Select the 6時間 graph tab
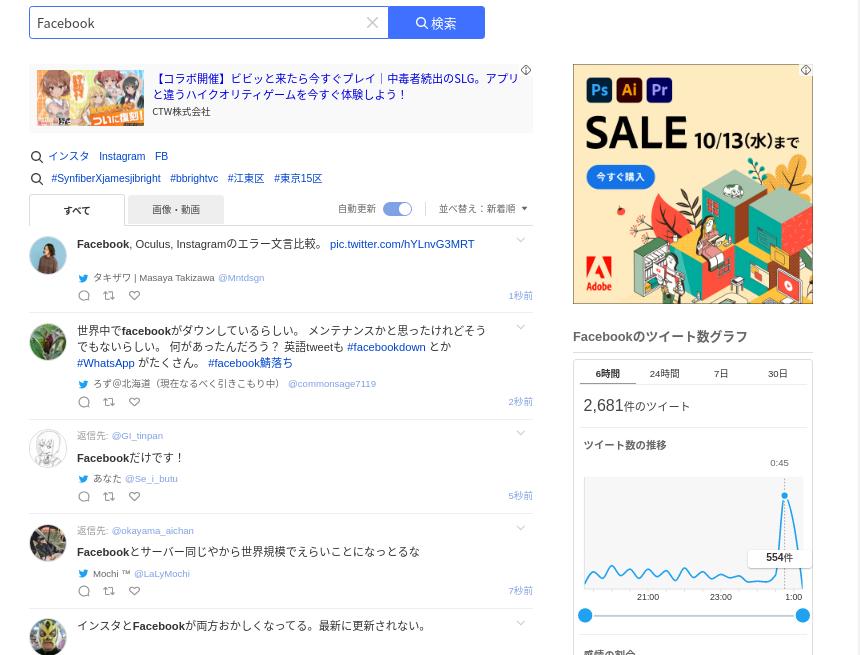This screenshot has width=860, height=655. [x=608, y=374]
